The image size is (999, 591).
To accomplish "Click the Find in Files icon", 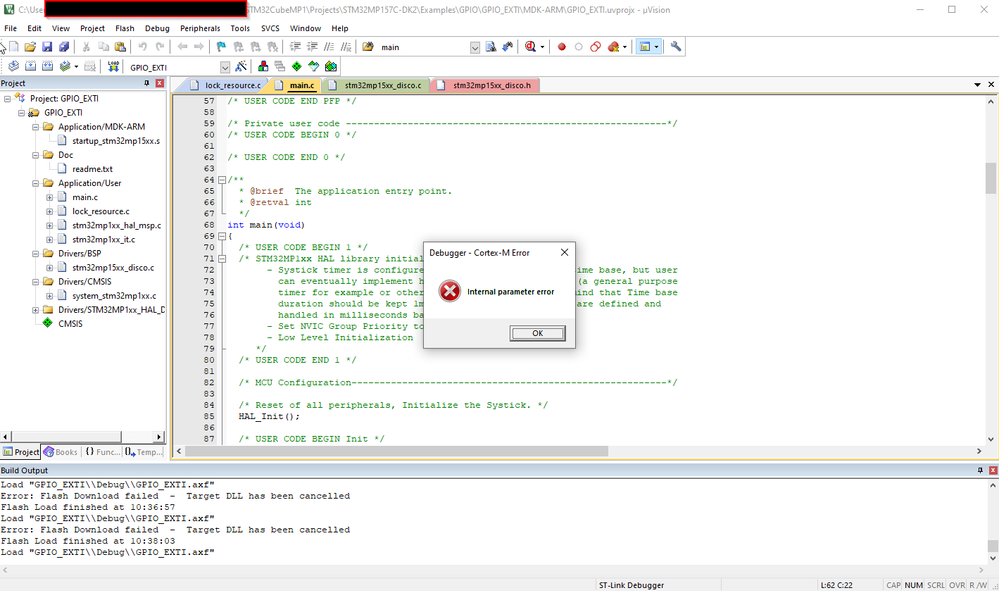I will pyautogui.click(x=491, y=47).
